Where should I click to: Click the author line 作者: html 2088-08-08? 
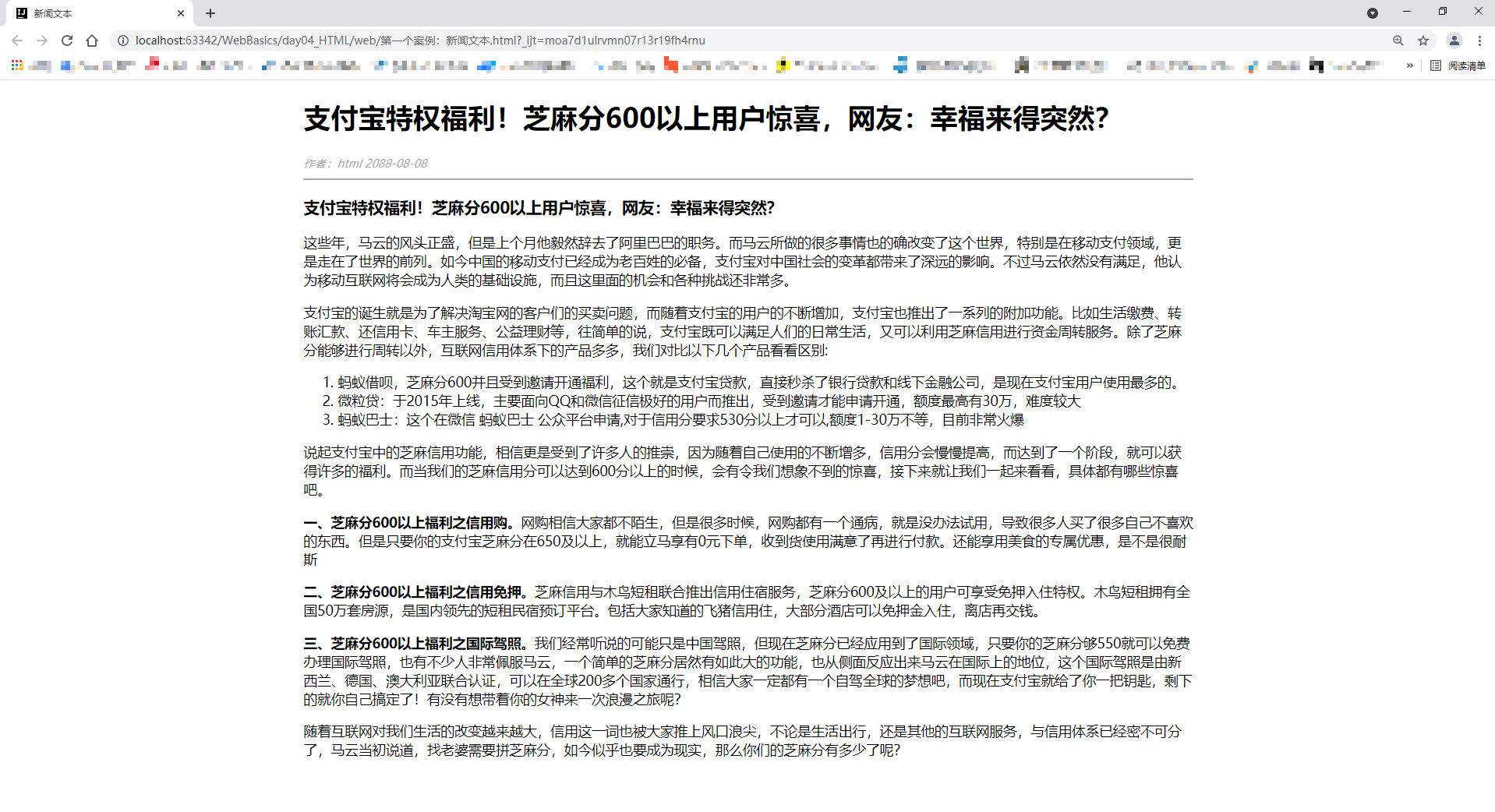pos(366,164)
